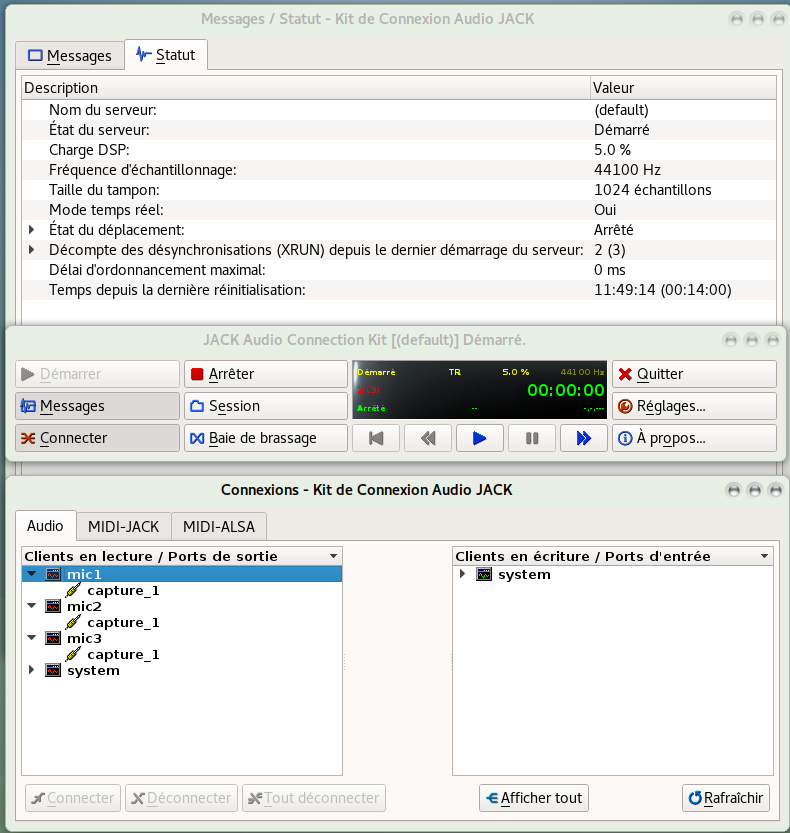
Task: Select system in input clients list
Action: (x=524, y=574)
